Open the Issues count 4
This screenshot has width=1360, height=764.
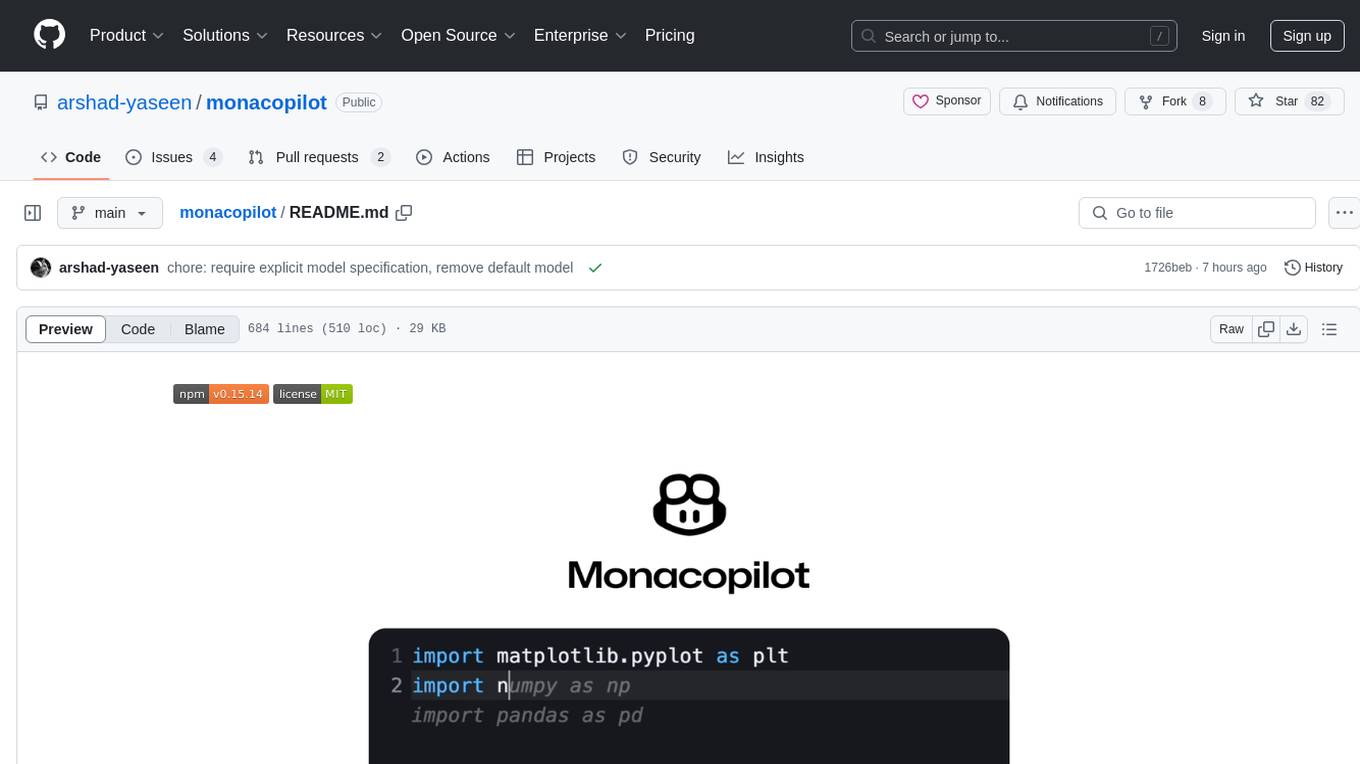212,157
